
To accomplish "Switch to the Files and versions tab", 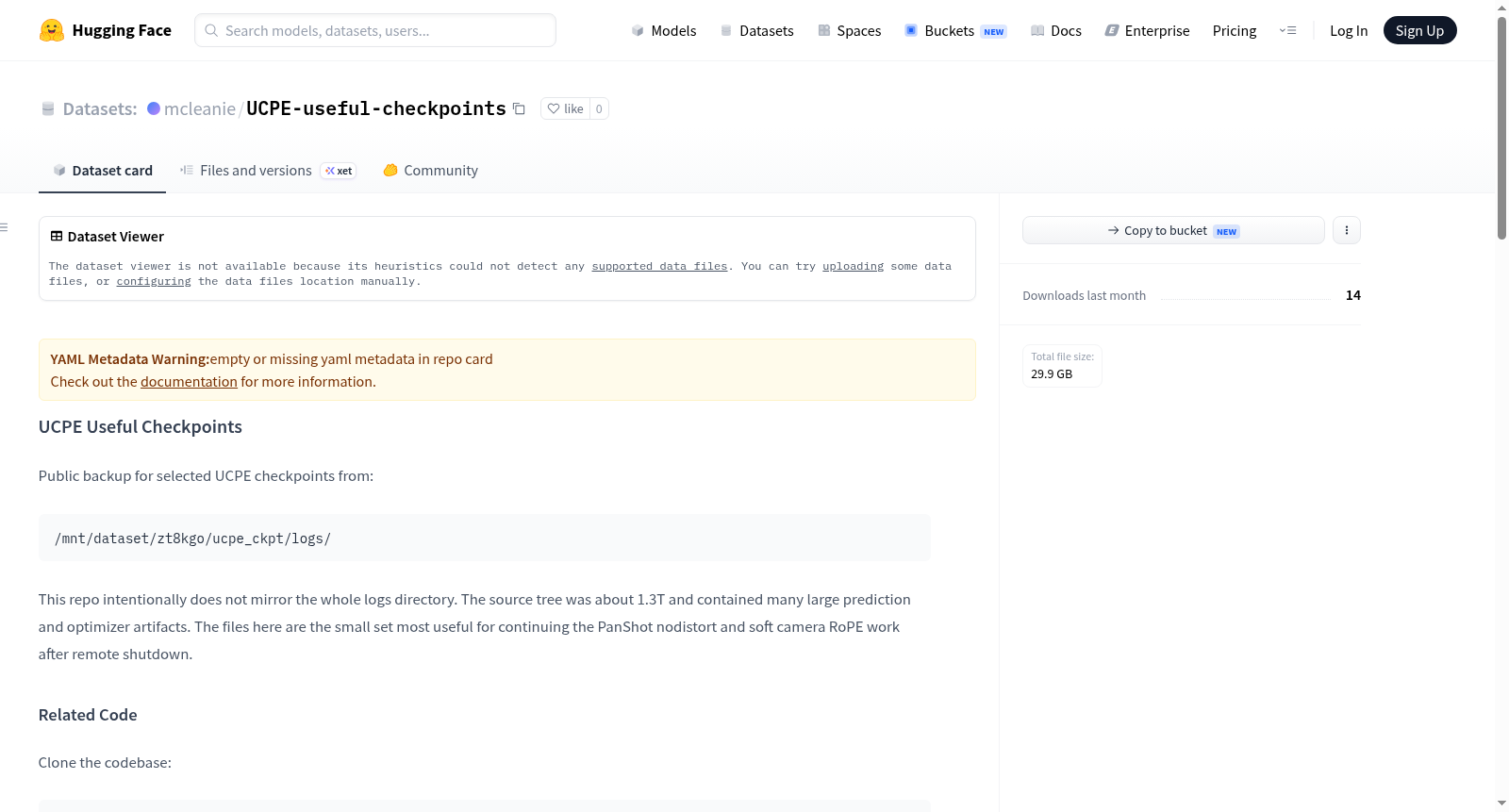I will click(x=268, y=171).
